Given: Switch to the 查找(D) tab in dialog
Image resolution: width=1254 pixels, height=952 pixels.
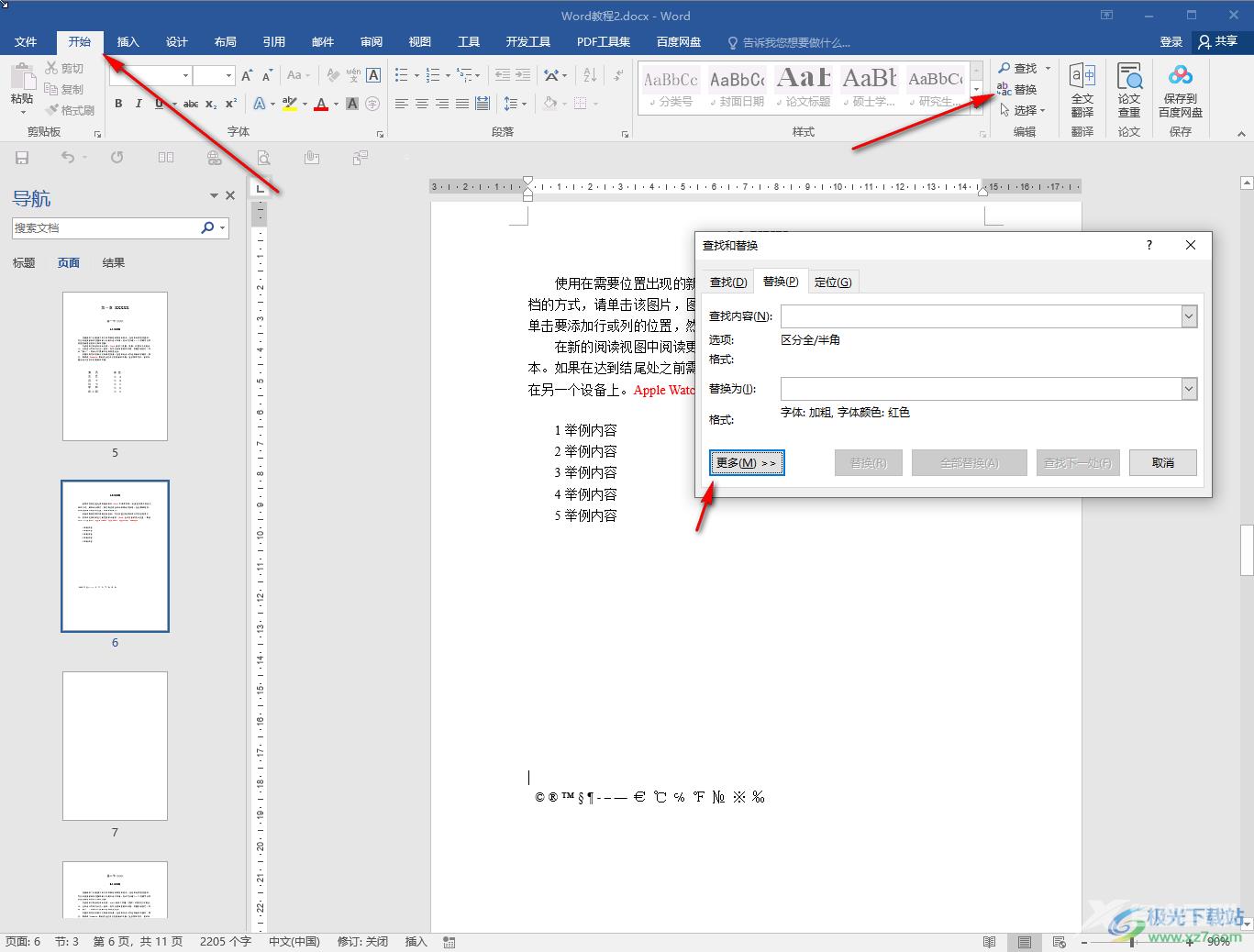Looking at the screenshot, I should point(728,282).
